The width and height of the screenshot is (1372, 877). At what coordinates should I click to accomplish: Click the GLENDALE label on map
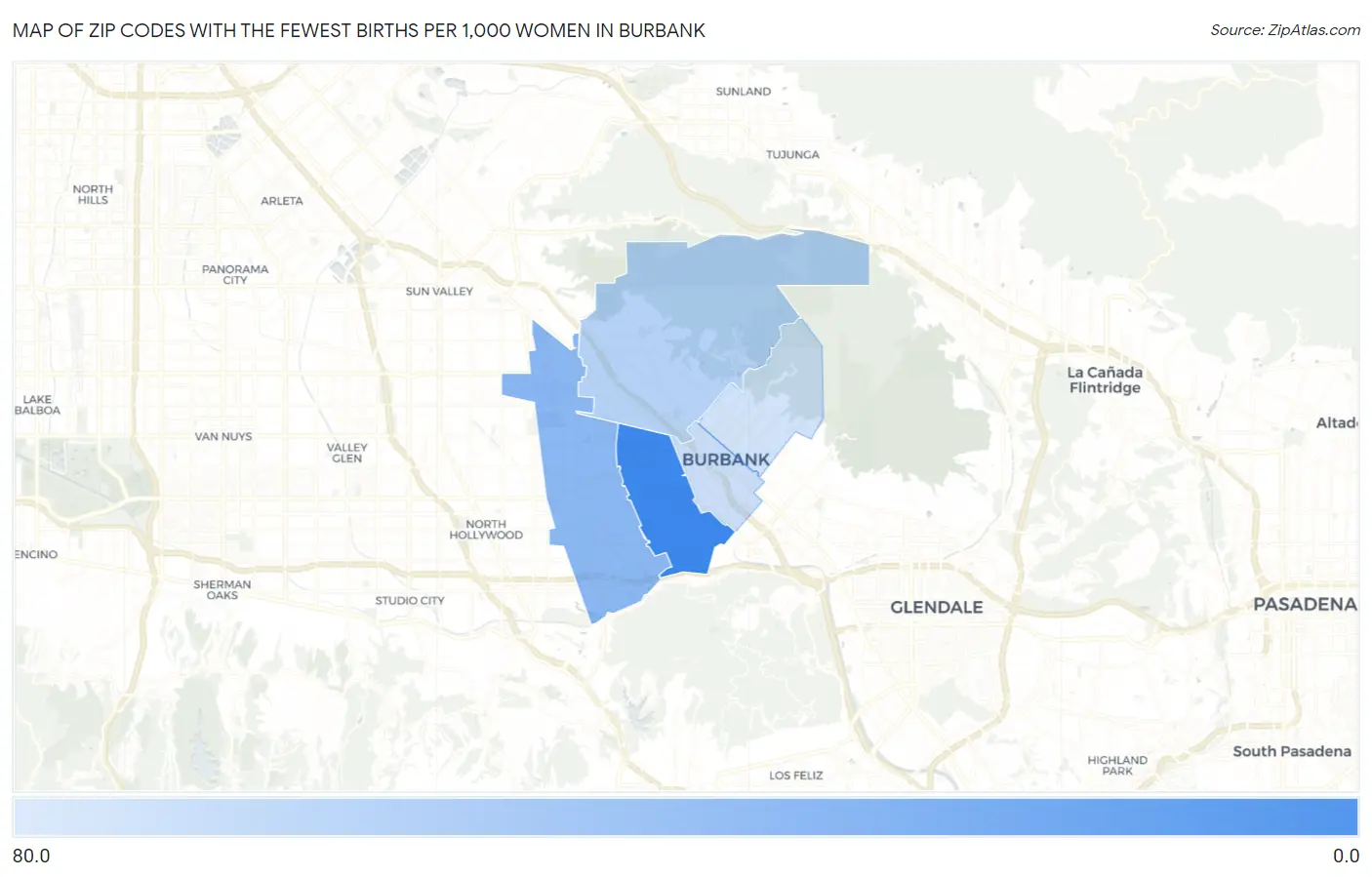pos(937,607)
